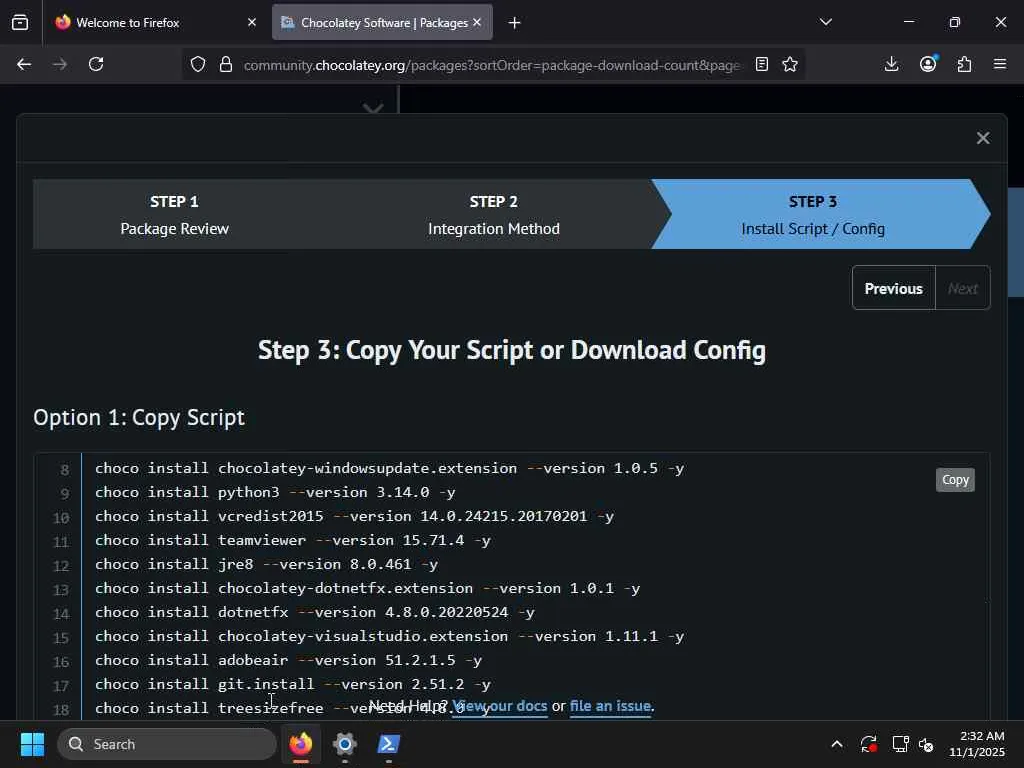The height and width of the screenshot is (768, 1024).
Task: Open the Firefox account menu
Action: 928,64
